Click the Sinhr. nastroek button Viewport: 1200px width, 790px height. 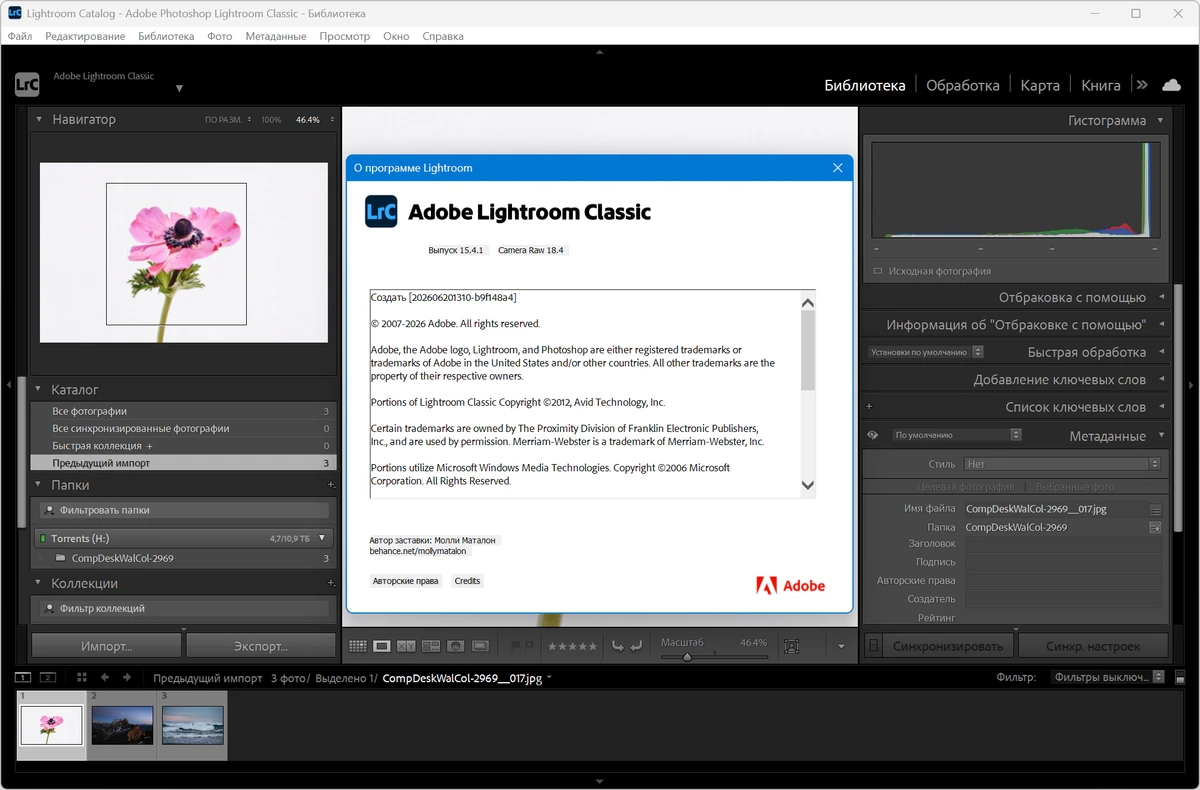[x=1092, y=646]
